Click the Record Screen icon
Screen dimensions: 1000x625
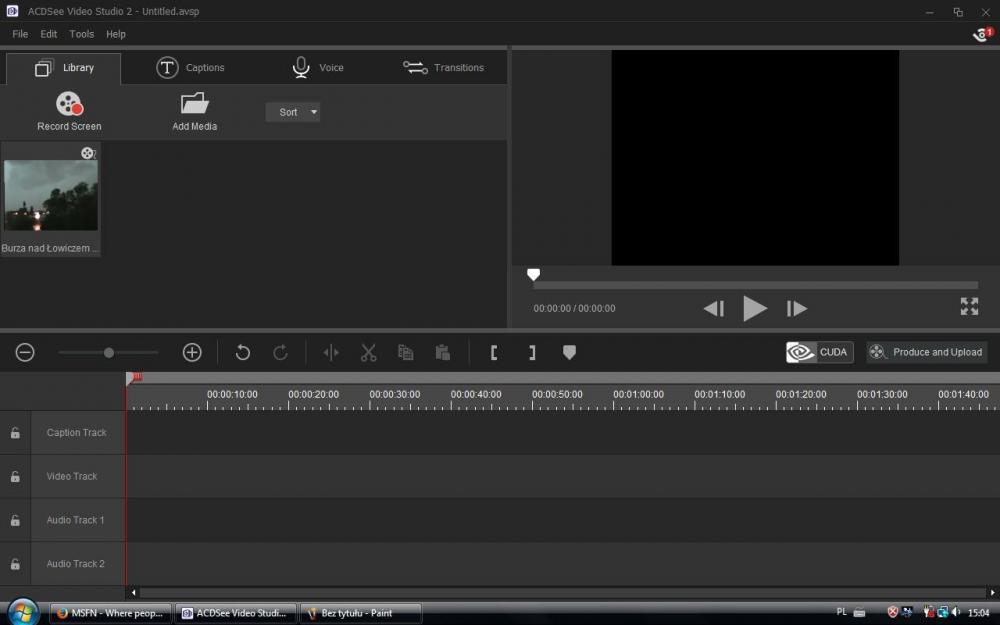click(69, 104)
